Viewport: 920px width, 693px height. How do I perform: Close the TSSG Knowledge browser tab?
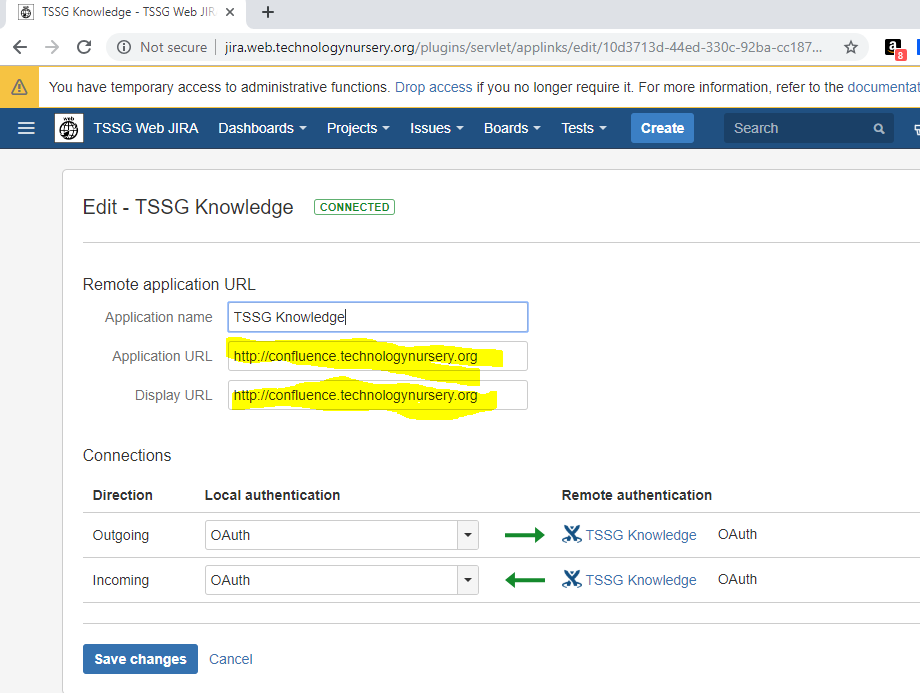[x=231, y=12]
